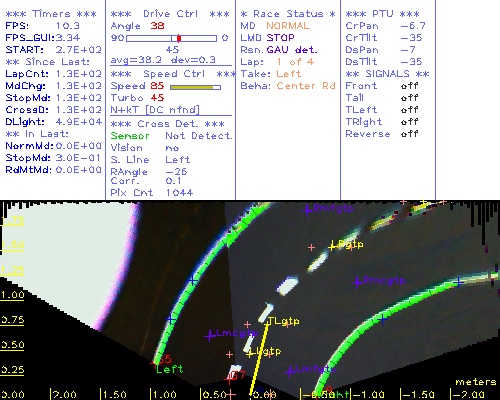Click the yellow Lgtp cross marker

point(250,353)
